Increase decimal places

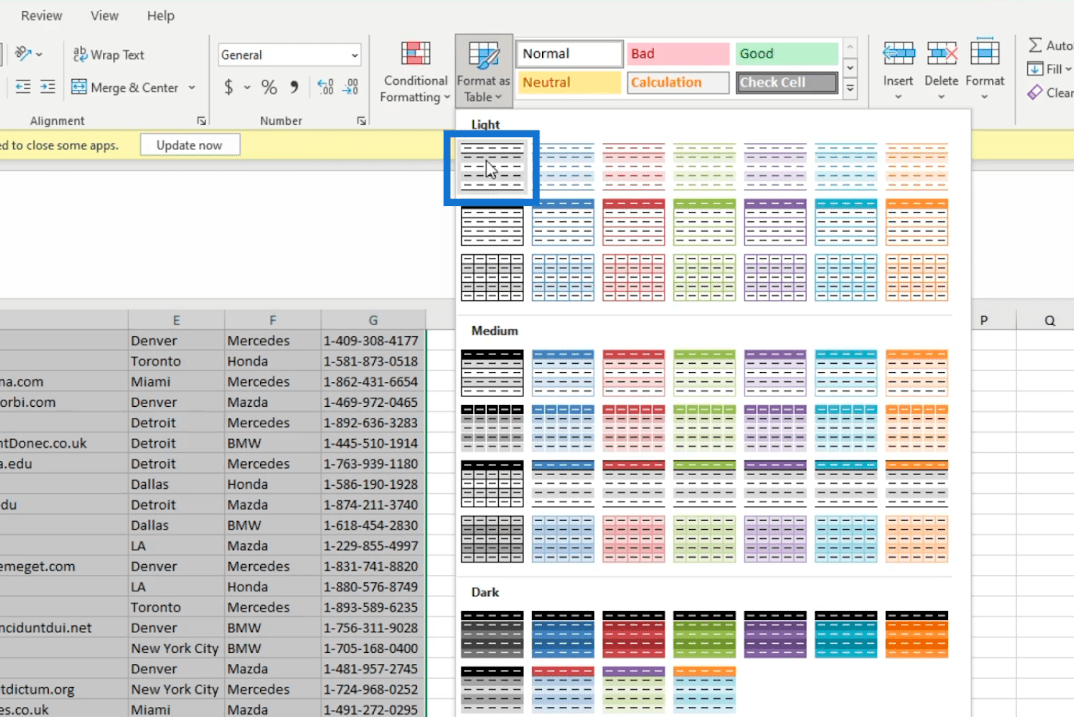[x=325, y=87]
